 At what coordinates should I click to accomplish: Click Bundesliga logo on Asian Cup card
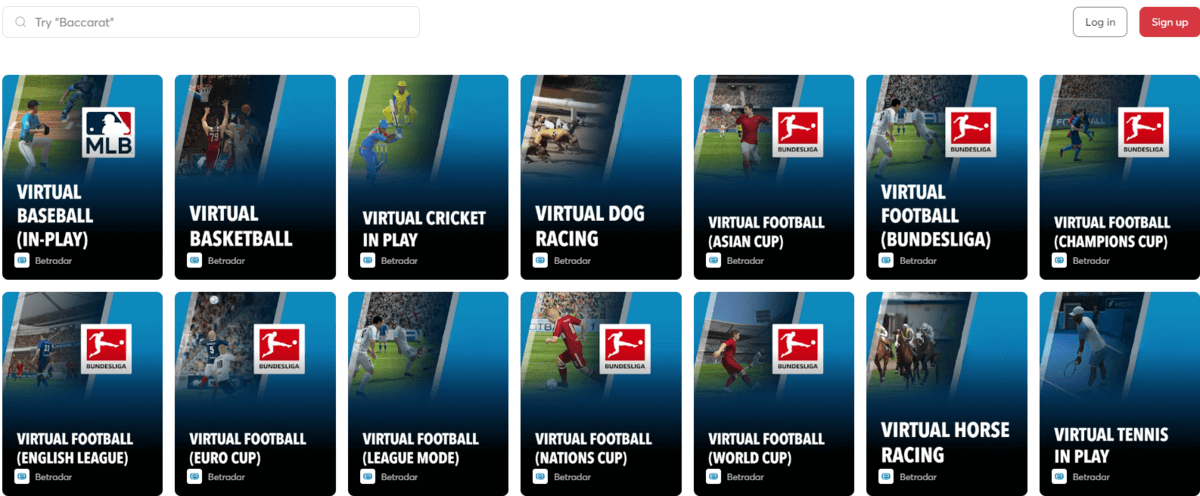pyautogui.click(x=799, y=132)
